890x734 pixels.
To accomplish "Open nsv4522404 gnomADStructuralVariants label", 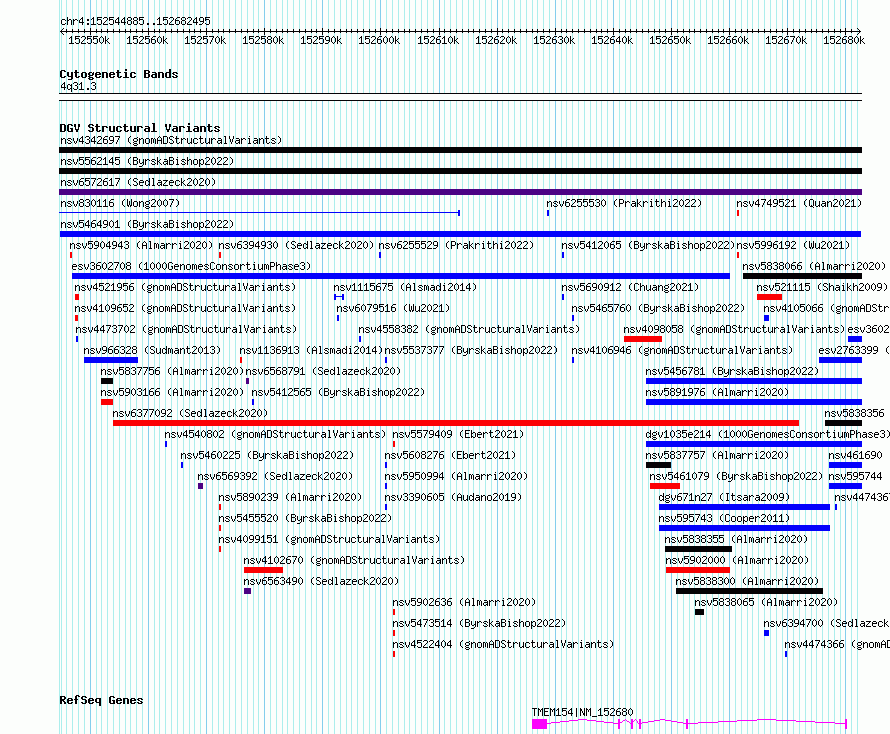I will click(503, 644).
